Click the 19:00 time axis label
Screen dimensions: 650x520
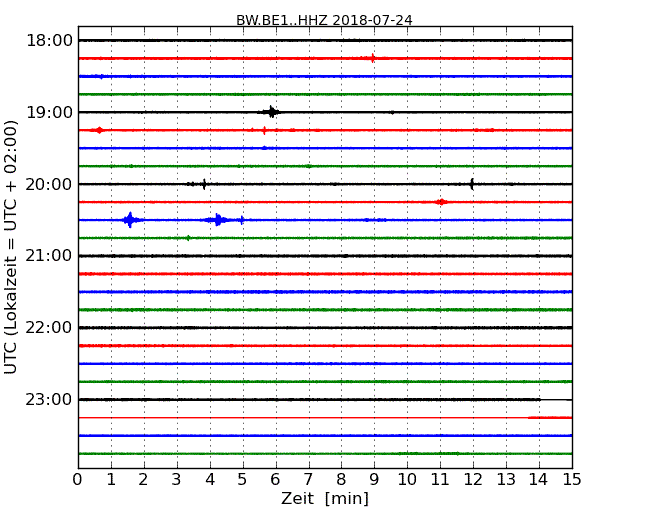tap(49, 112)
